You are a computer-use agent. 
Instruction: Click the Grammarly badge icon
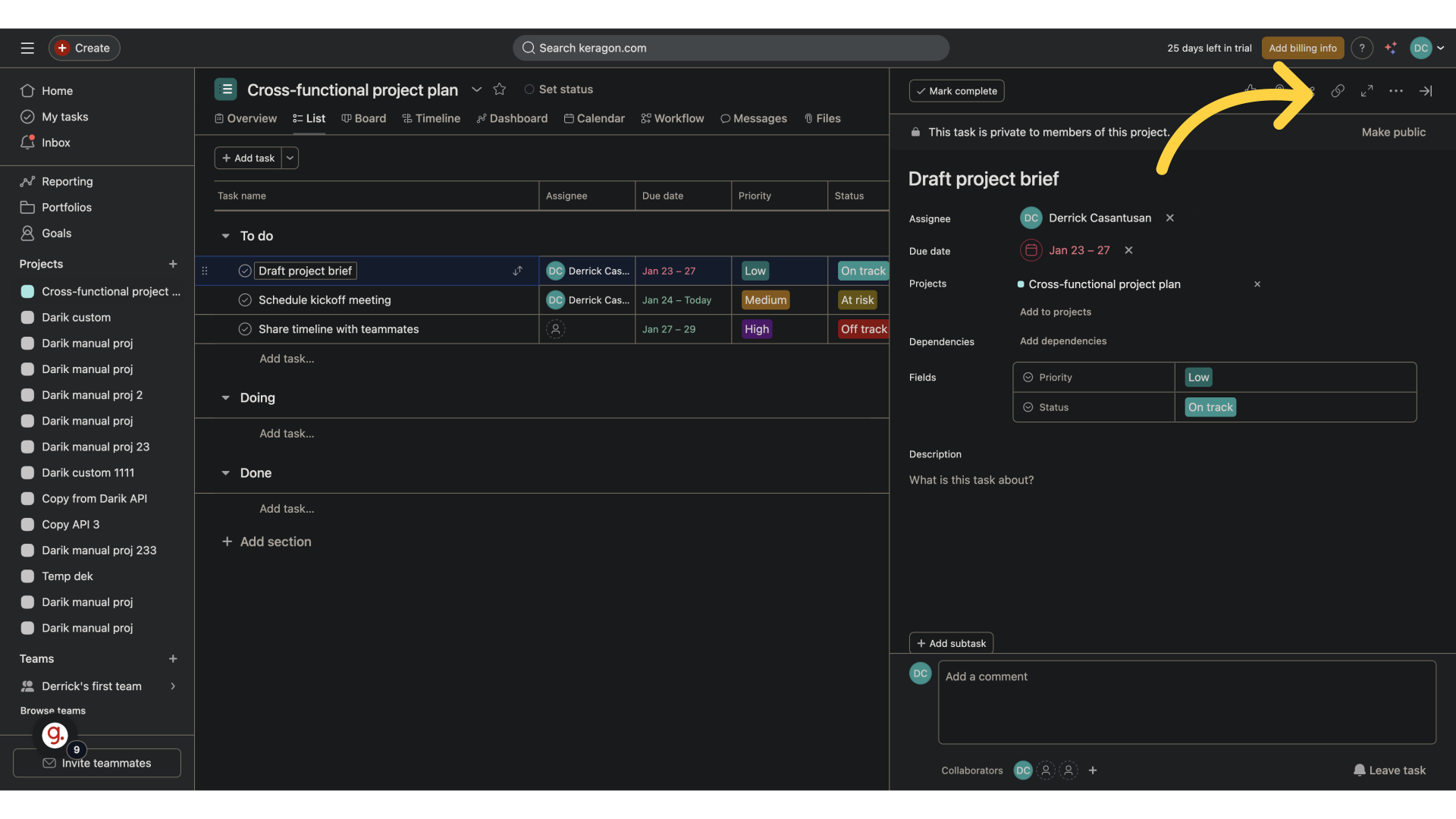[x=55, y=735]
